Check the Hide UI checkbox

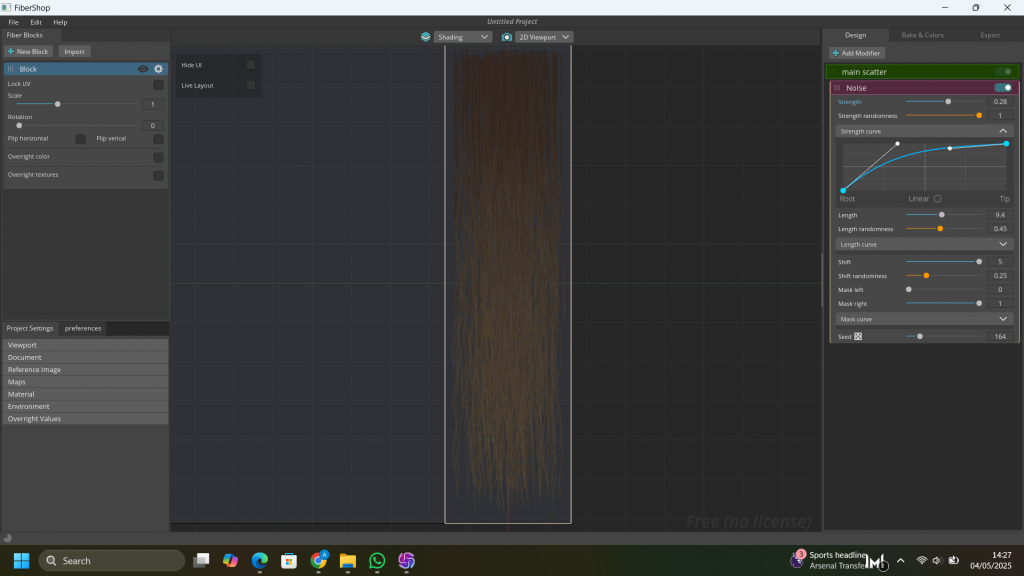251,65
